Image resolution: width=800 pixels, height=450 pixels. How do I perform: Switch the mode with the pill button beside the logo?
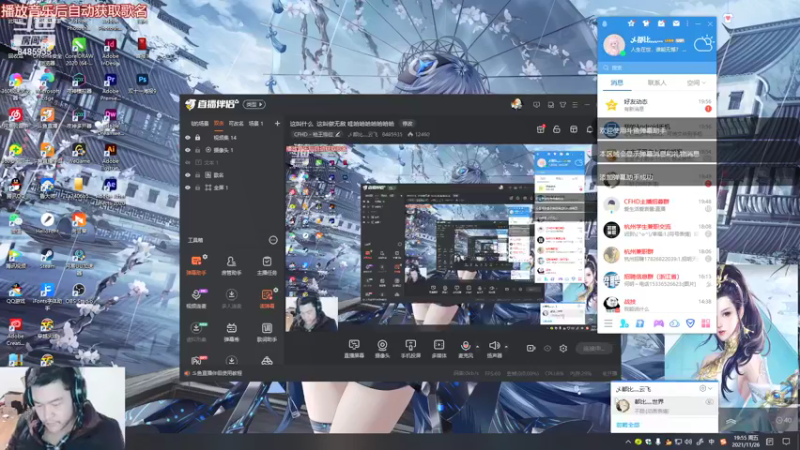(254, 104)
